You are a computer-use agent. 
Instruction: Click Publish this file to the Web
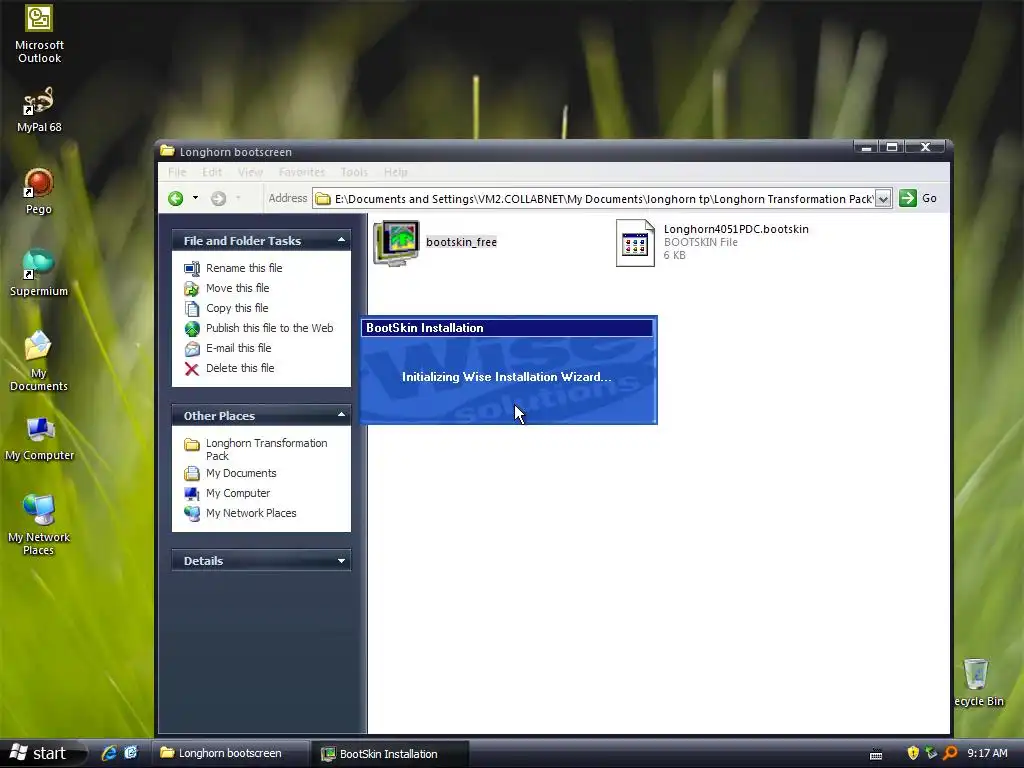(269, 328)
